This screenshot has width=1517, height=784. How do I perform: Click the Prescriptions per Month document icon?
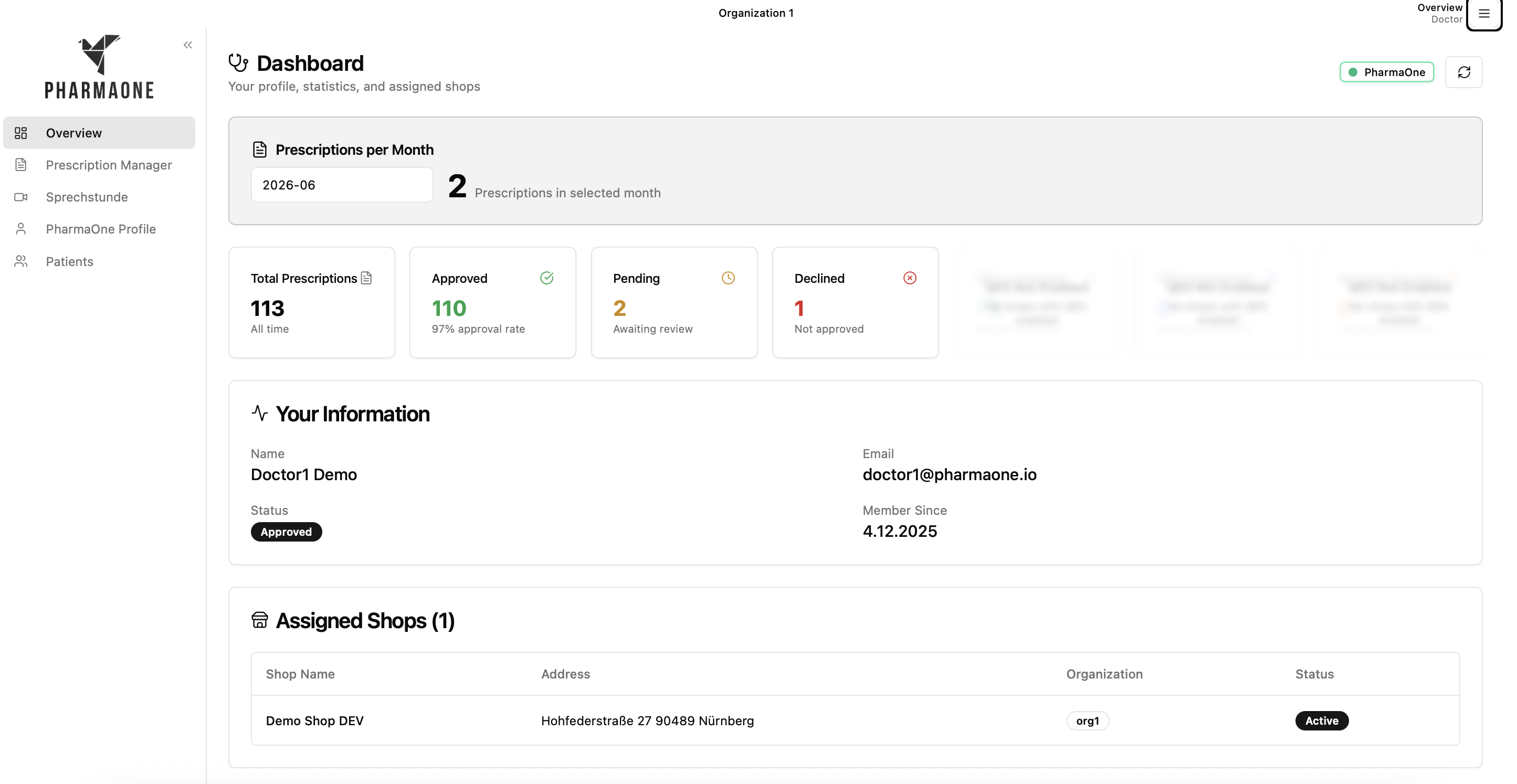coord(260,150)
